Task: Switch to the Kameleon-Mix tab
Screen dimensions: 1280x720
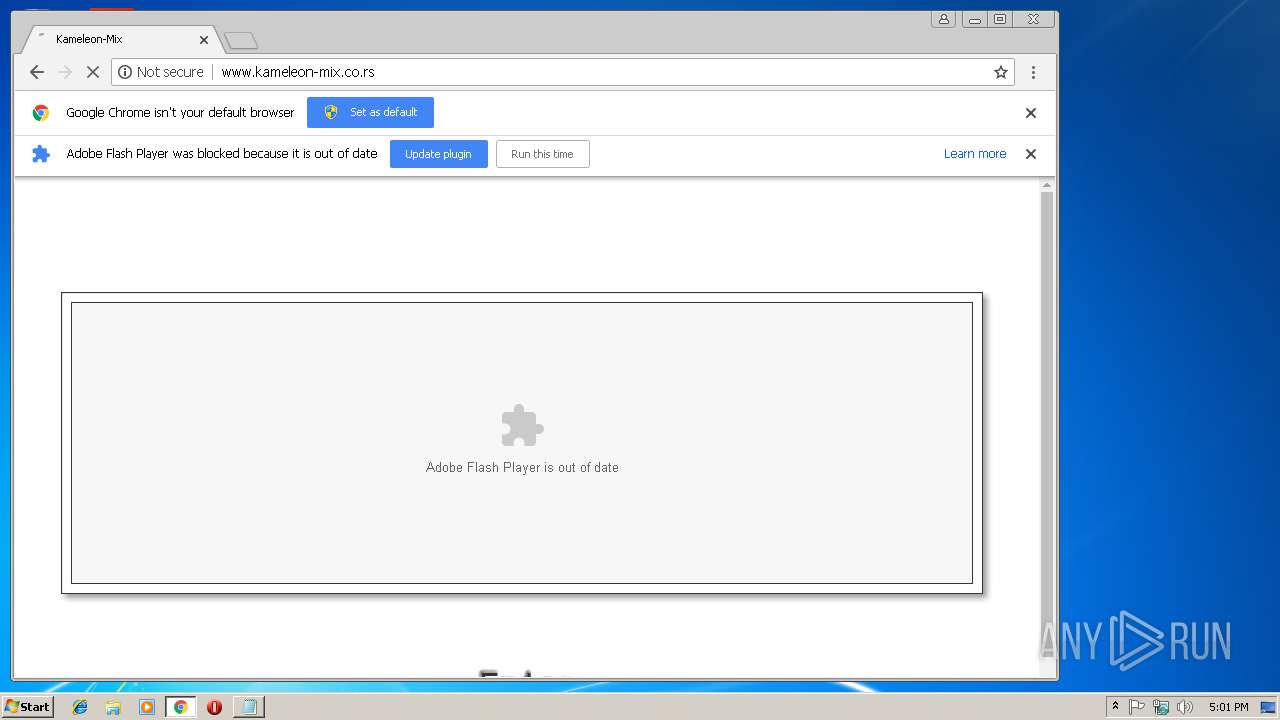Action: point(120,40)
